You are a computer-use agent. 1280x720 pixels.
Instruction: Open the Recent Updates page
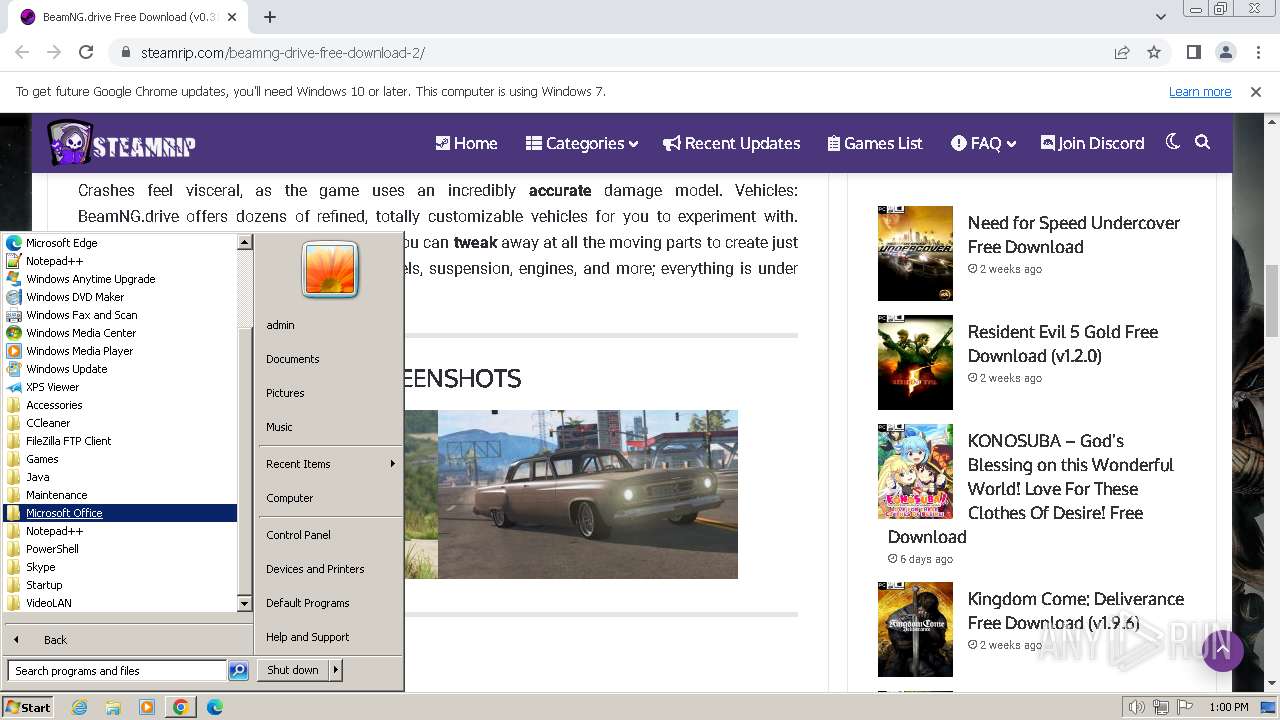[x=732, y=143]
